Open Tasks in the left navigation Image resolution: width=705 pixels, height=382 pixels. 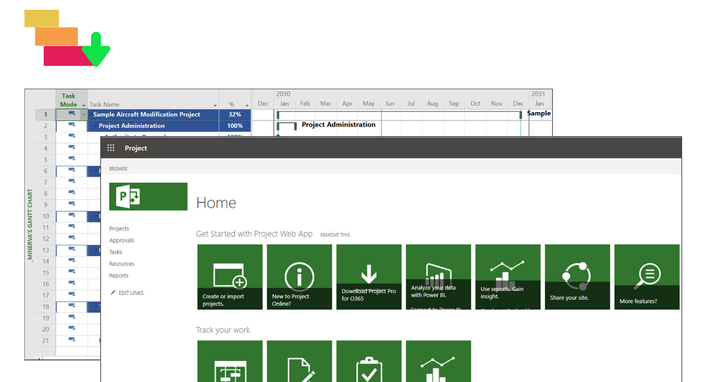tap(116, 252)
